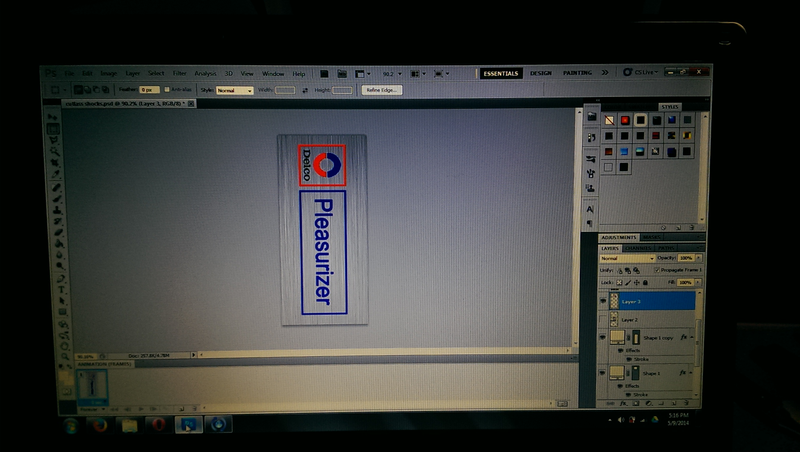800x452 pixels.
Task: Click Add to selection option icon
Action: click(x=87, y=90)
